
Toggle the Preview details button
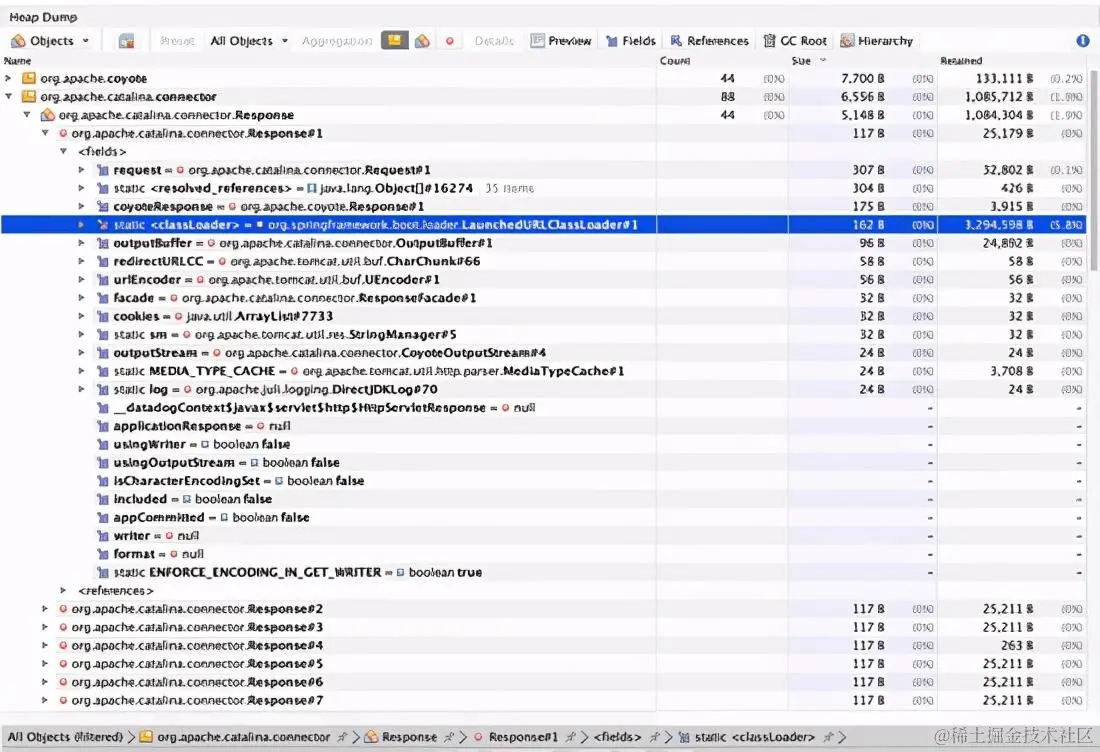[x=561, y=41]
